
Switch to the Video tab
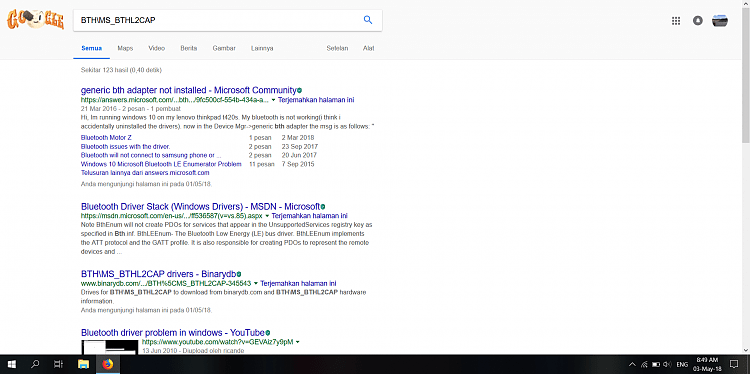156,48
